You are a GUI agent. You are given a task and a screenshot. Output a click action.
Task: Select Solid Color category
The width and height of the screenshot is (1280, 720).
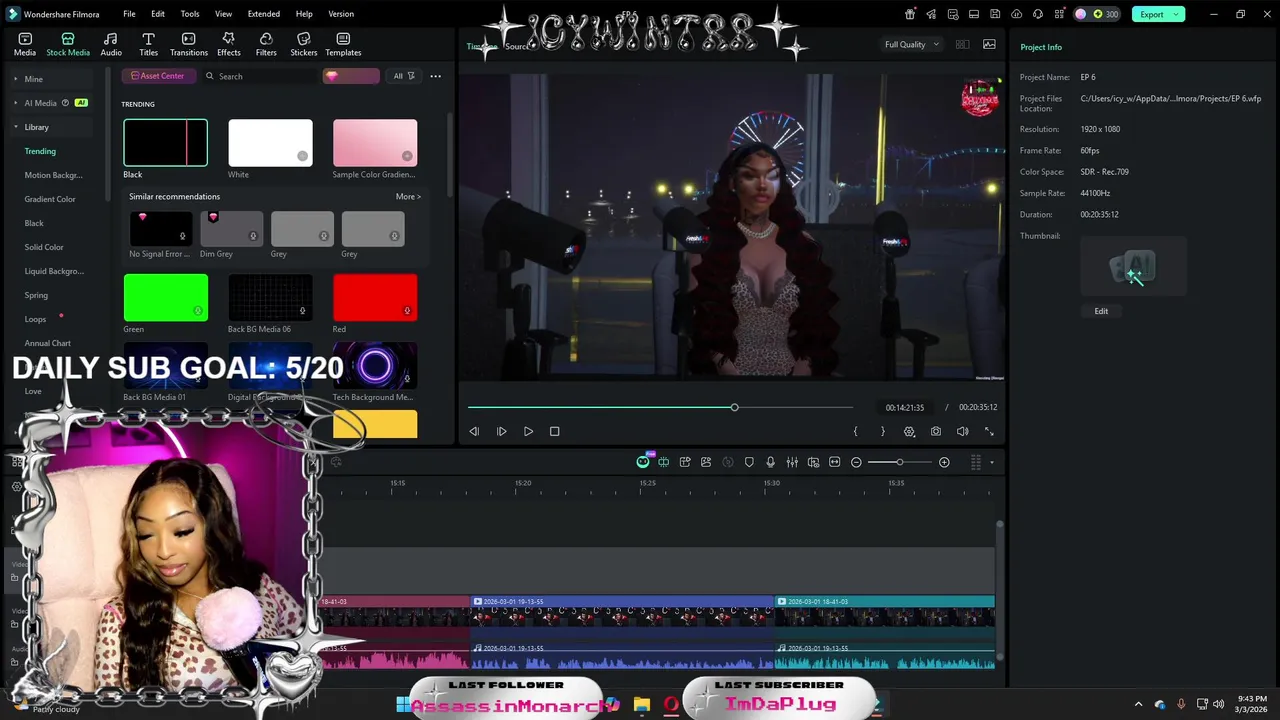tap(44, 247)
